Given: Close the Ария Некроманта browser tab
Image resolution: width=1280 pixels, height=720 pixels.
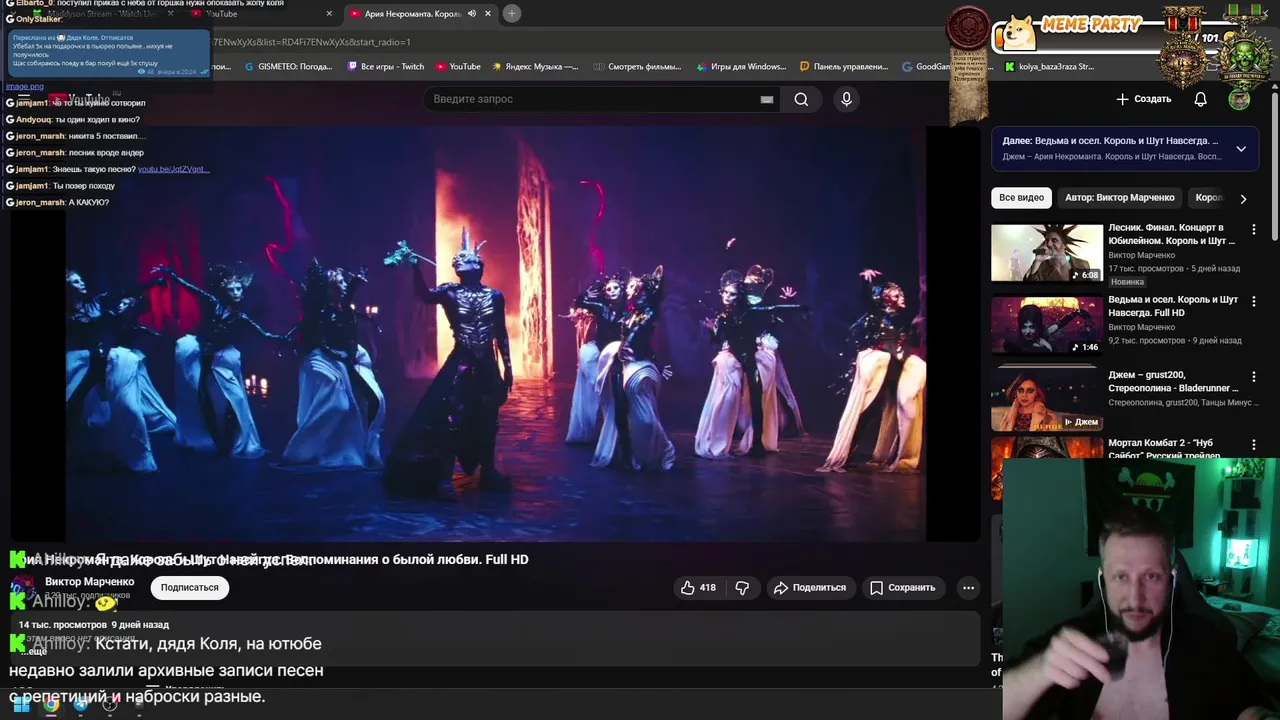Looking at the screenshot, I should tap(488, 14).
